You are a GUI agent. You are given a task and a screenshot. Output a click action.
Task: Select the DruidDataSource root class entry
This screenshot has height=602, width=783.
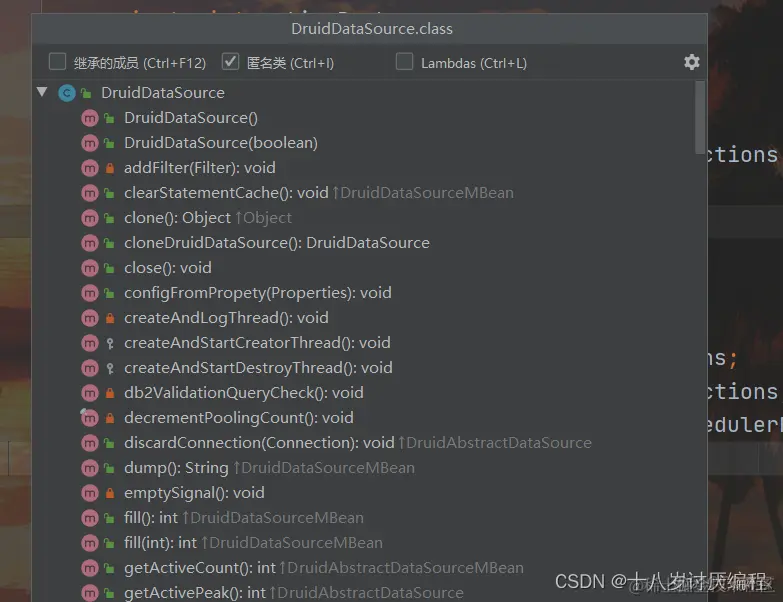point(163,93)
